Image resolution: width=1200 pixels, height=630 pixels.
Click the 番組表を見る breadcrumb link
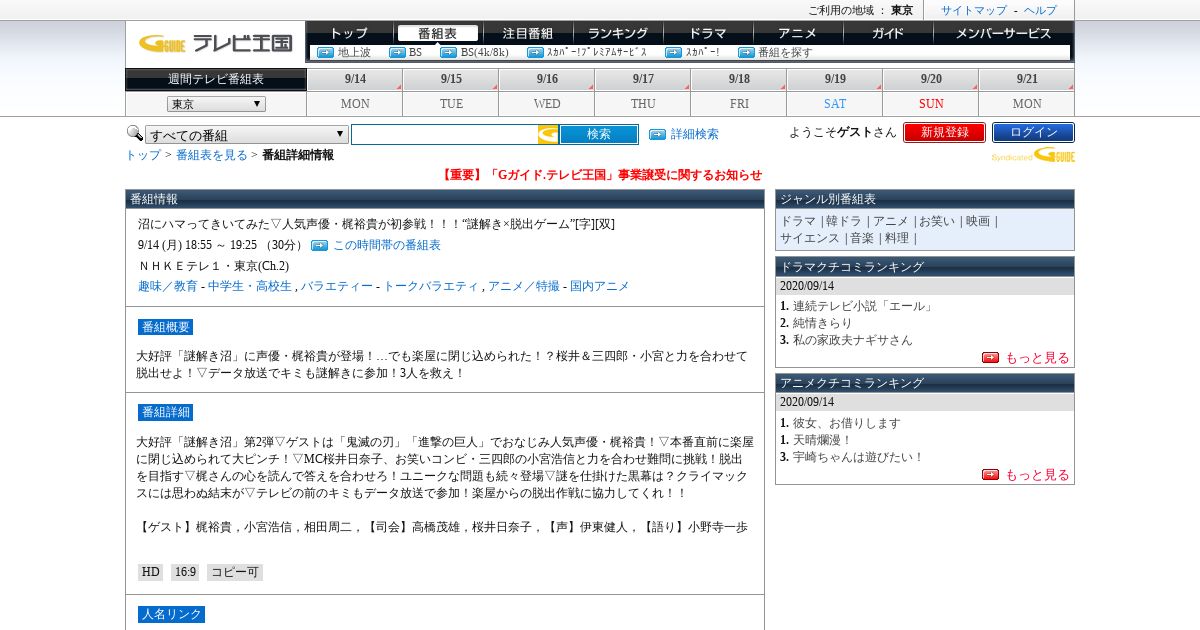click(212, 155)
